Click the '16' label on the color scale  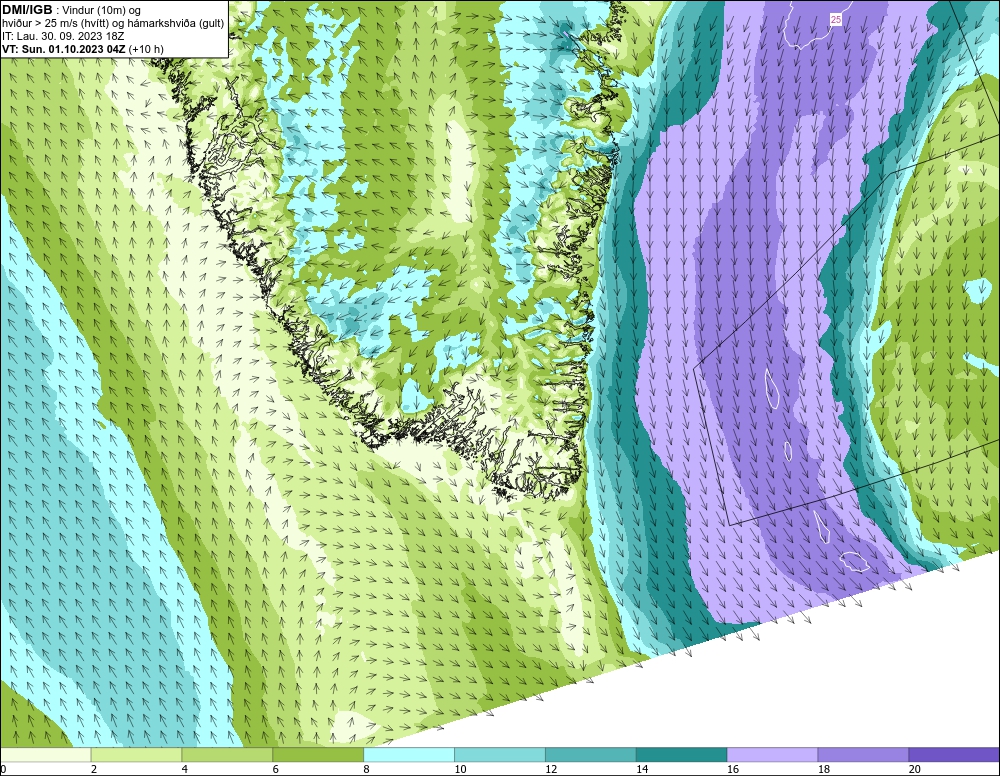733,769
